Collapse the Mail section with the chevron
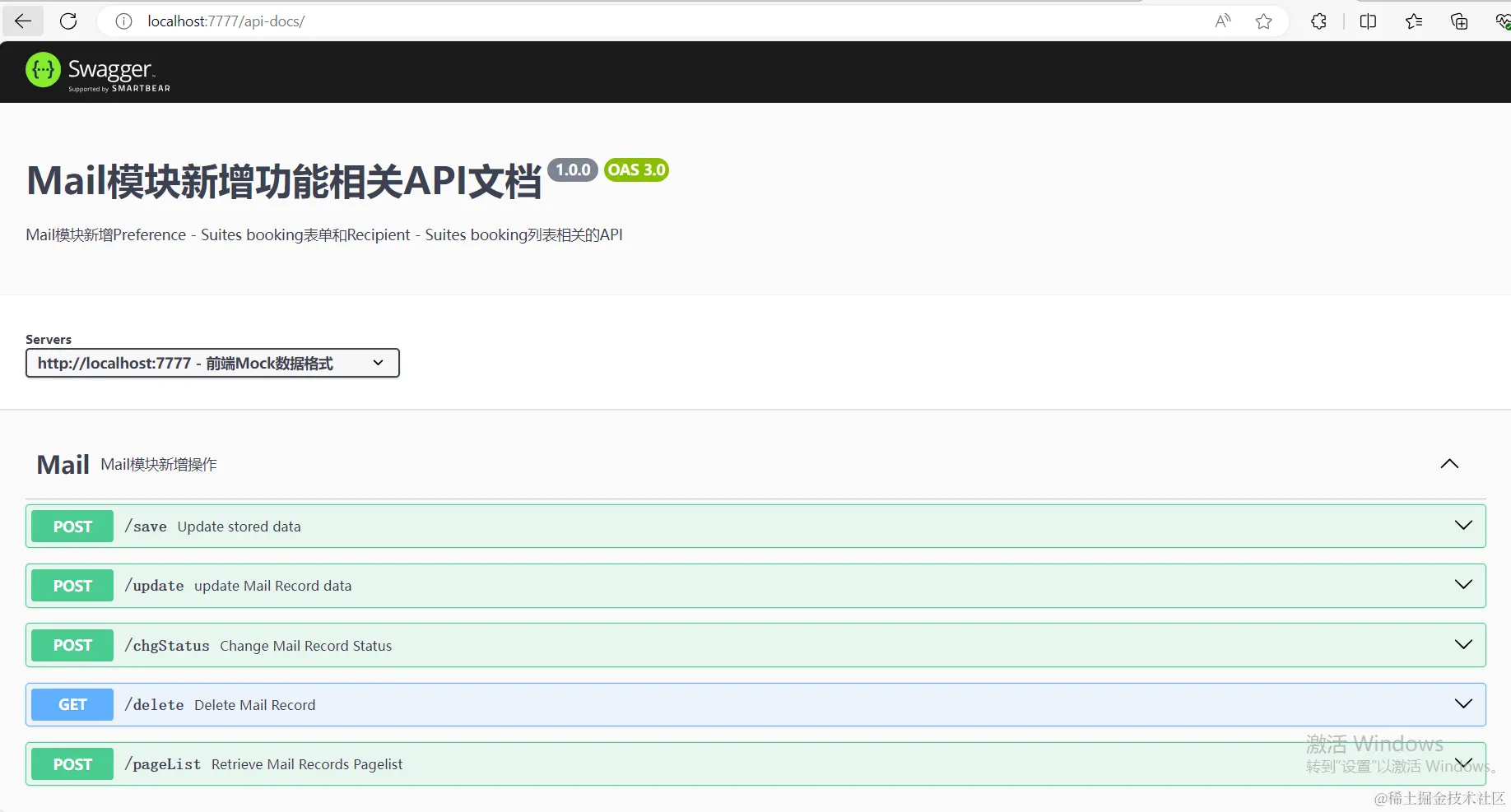The height and width of the screenshot is (812, 1511). (1449, 464)
